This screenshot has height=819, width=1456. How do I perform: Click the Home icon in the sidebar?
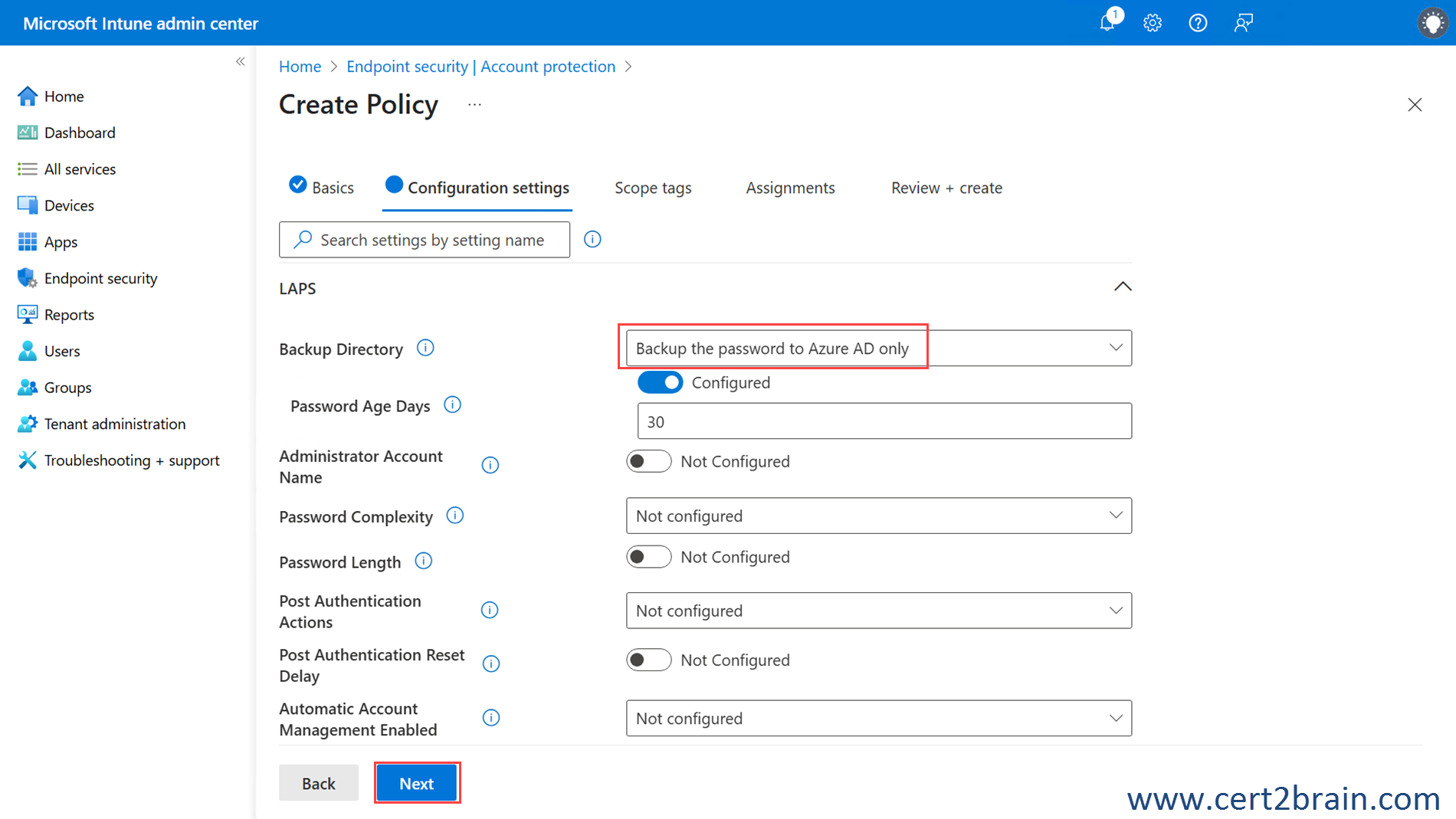[28, 96]
